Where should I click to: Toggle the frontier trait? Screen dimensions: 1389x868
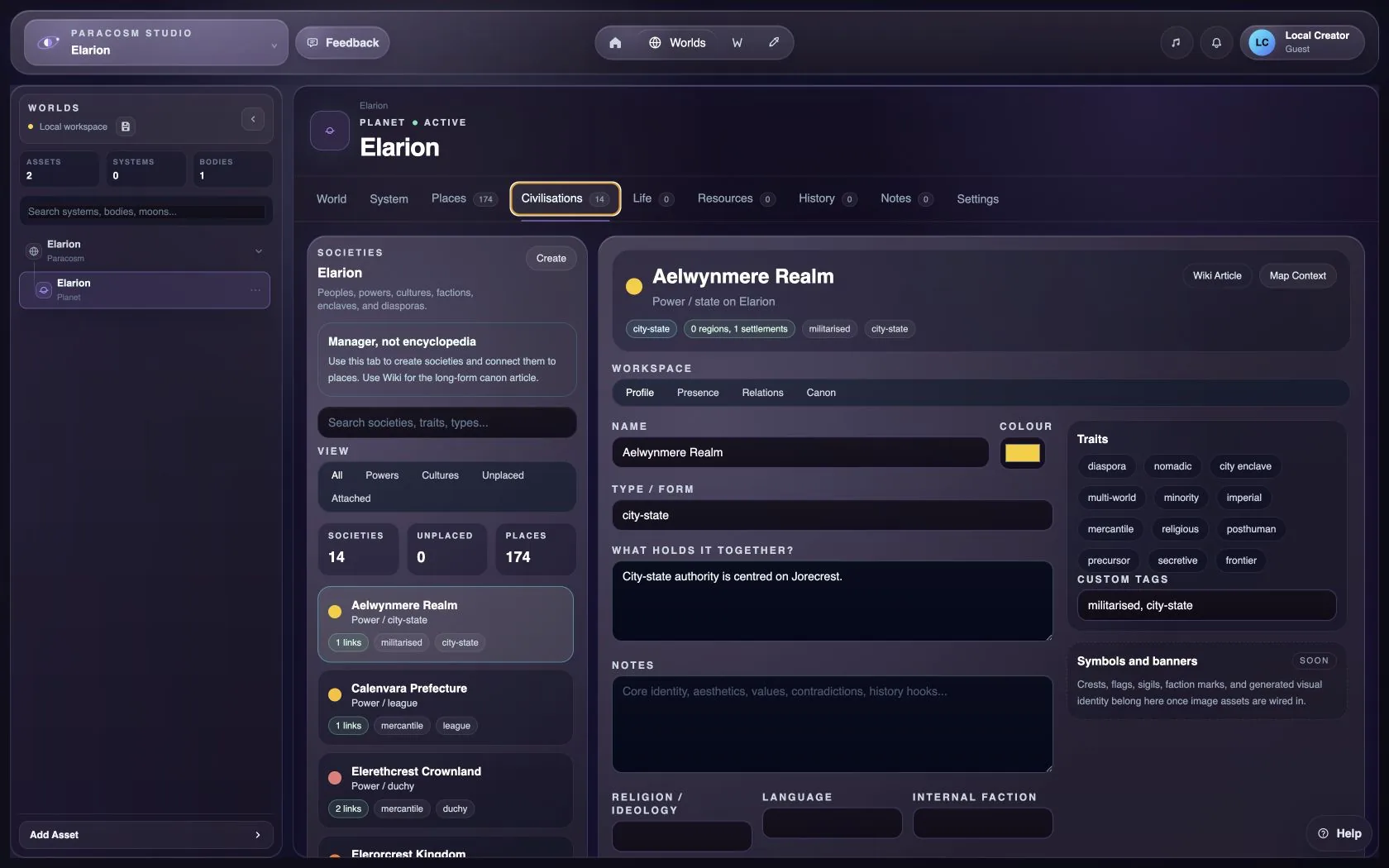click(1241, 560)
